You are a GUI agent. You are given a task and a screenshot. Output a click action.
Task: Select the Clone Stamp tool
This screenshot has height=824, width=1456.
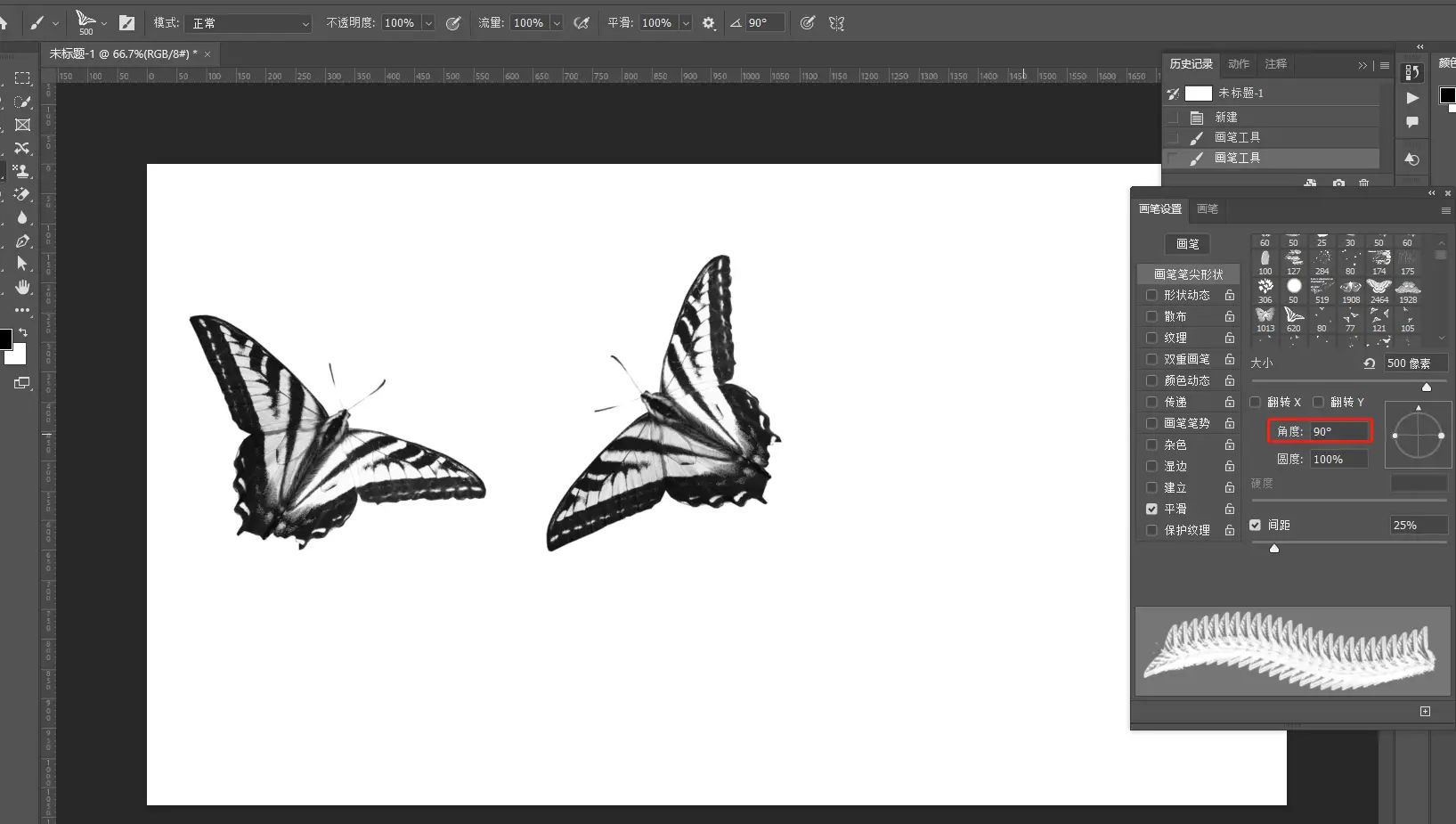(x=22, y=171)
